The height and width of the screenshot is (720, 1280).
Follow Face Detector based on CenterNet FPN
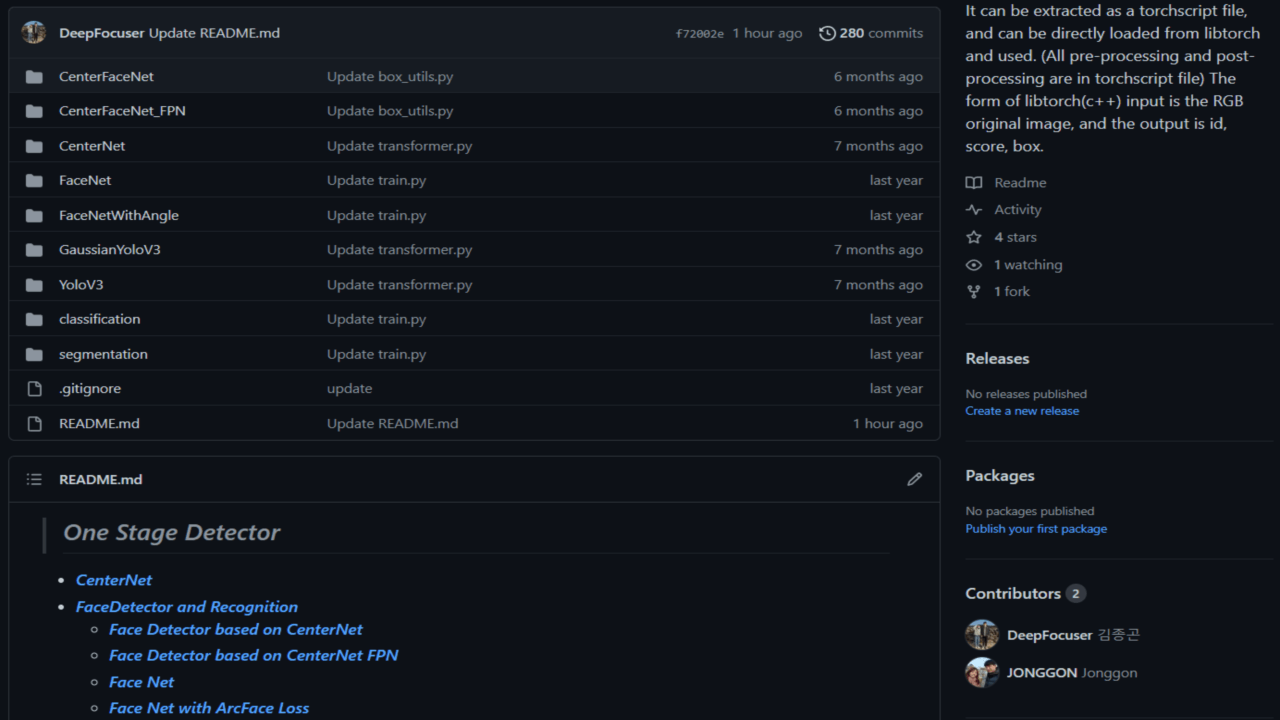(254, 656)
